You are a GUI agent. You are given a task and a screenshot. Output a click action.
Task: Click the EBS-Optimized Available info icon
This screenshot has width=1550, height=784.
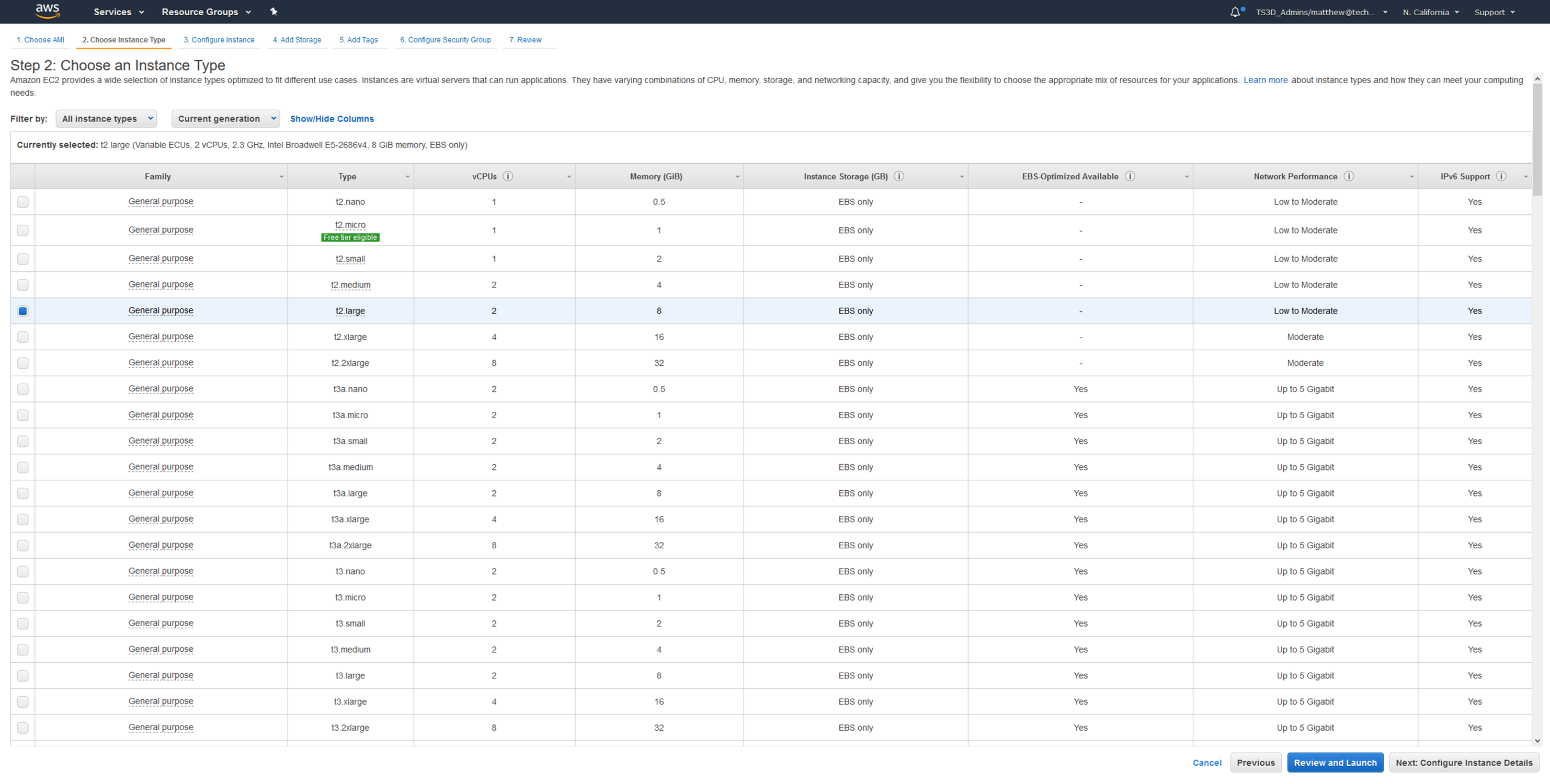(1130, 176)
